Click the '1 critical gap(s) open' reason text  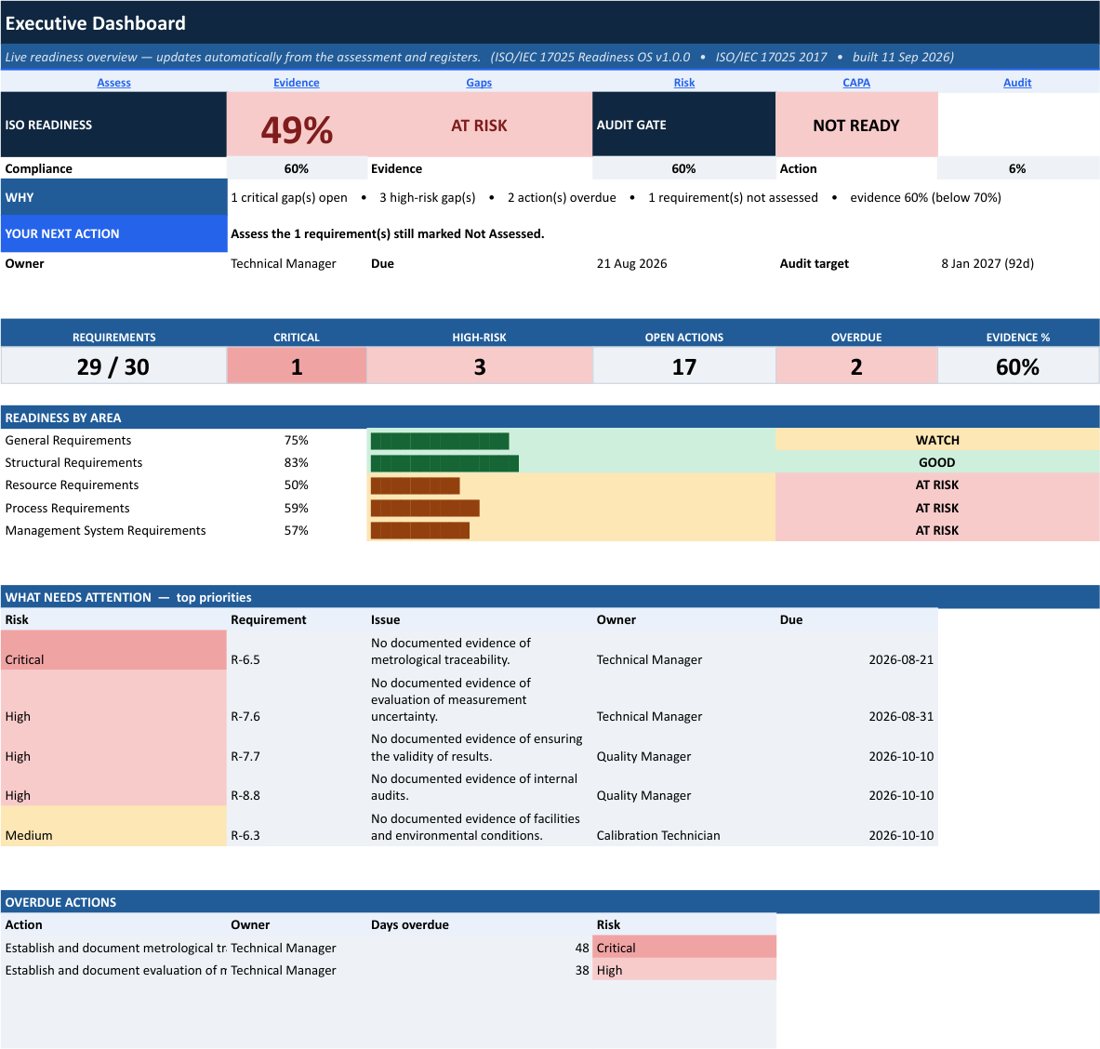tap(289, 198)
